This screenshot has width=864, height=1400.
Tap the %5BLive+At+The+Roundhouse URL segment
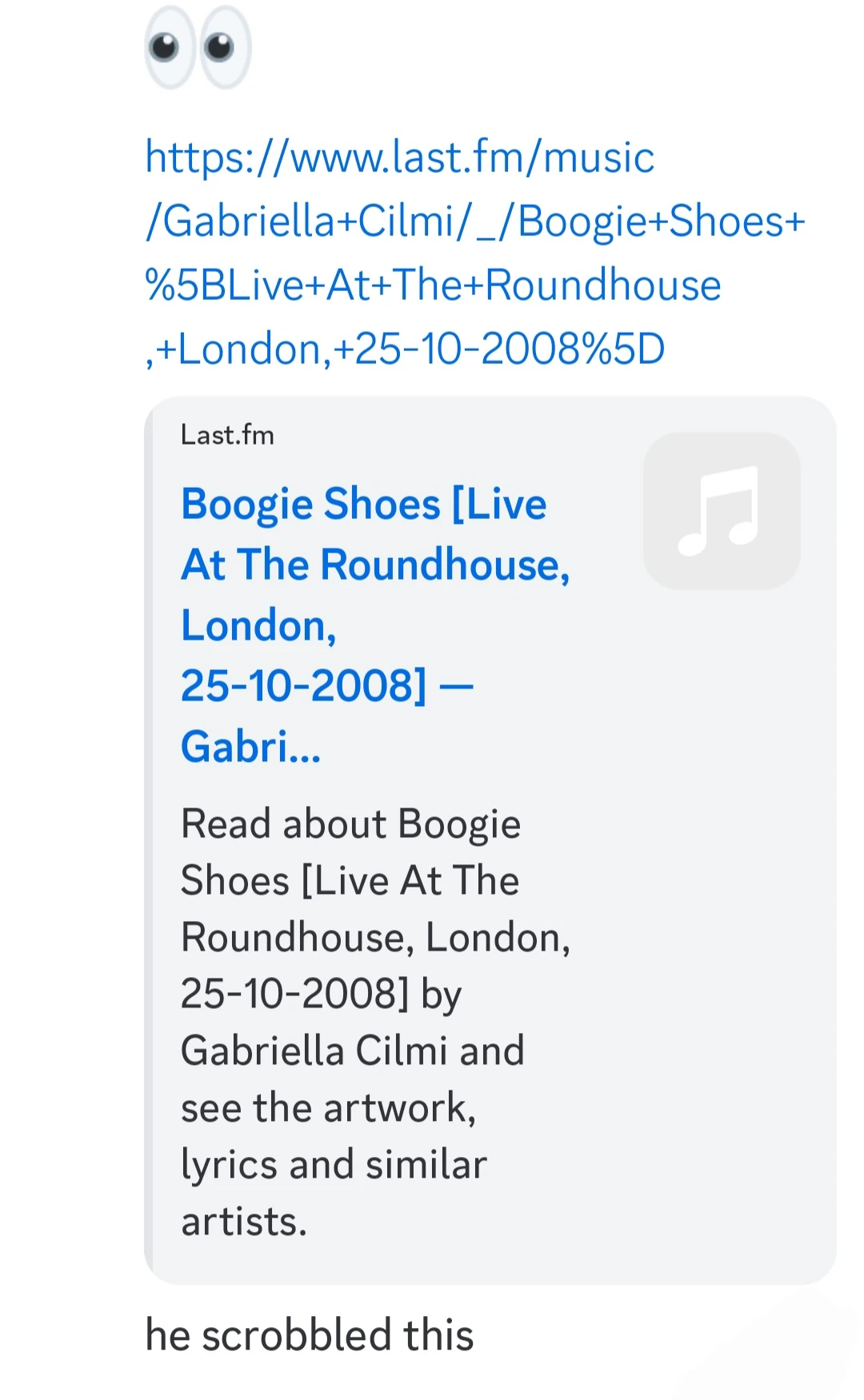[x=433, y=285]
